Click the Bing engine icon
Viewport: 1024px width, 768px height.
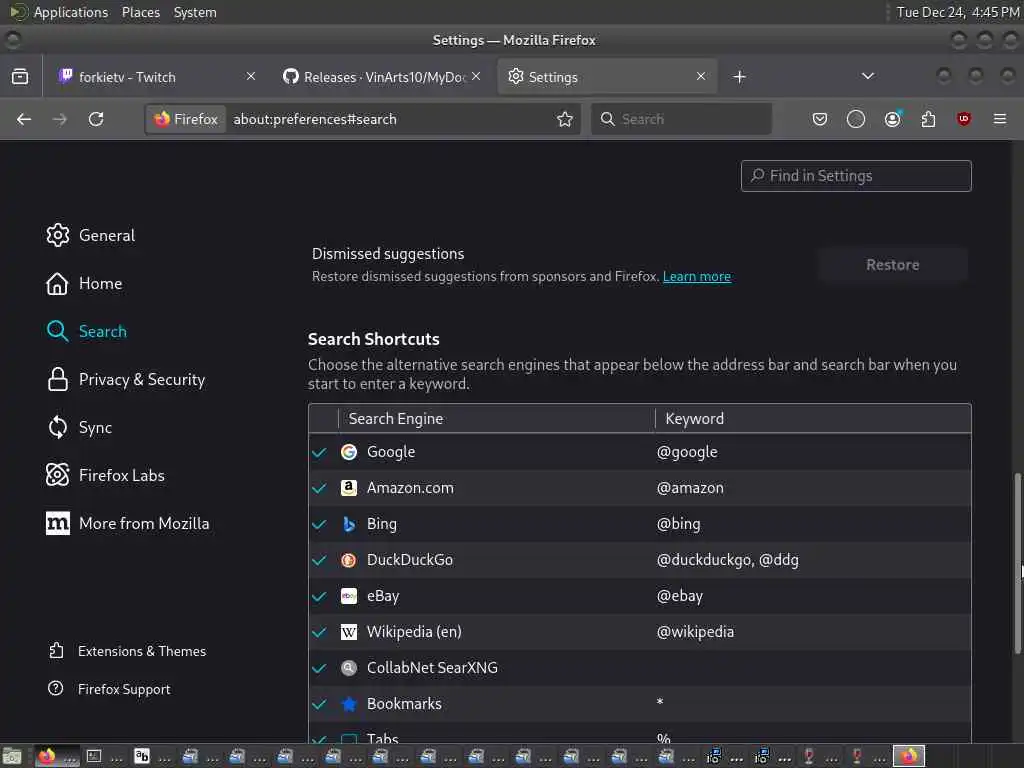[x=349, y=524]
